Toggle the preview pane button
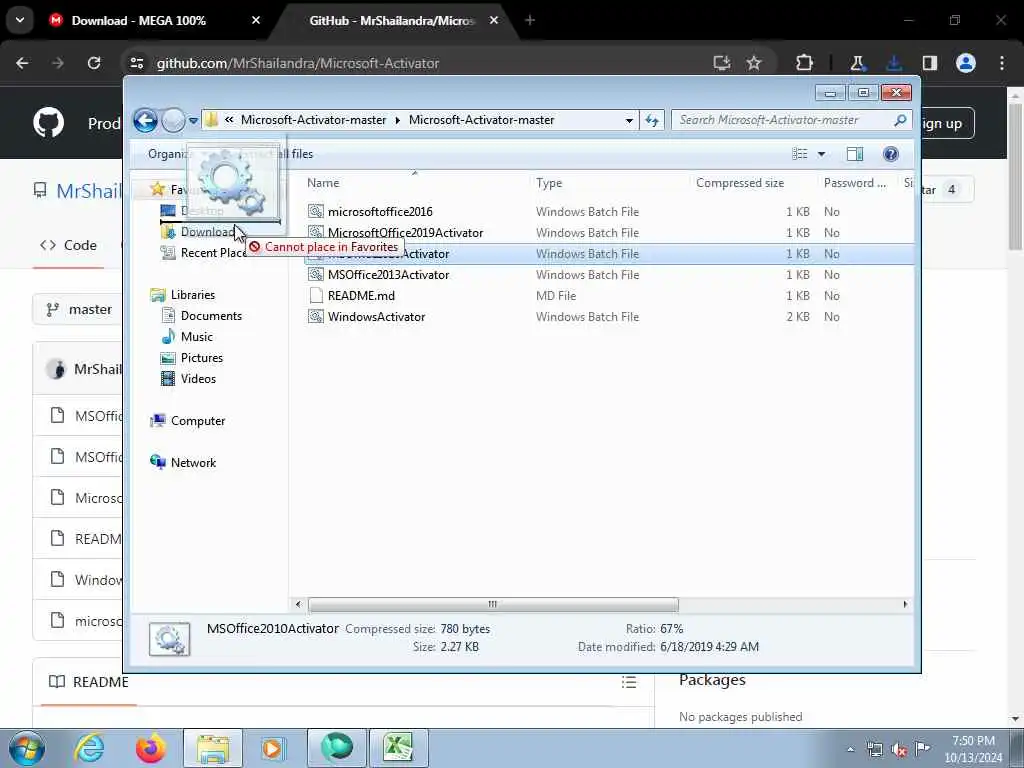 855,154
